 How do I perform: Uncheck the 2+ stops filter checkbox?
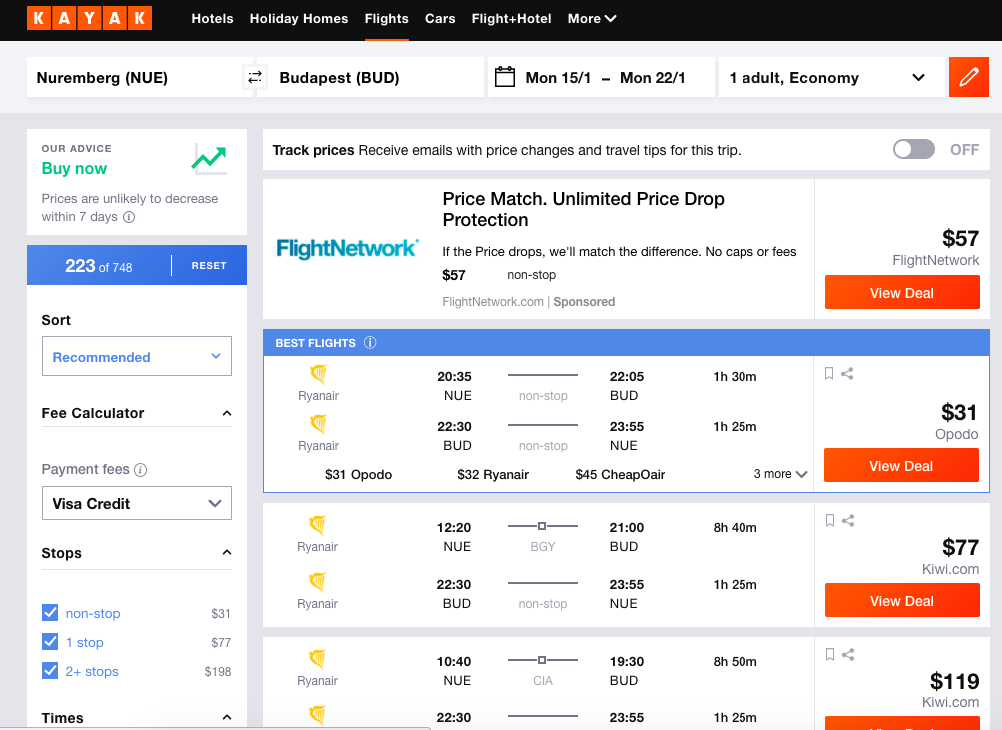pyautogui.click(x=50, y=671)
